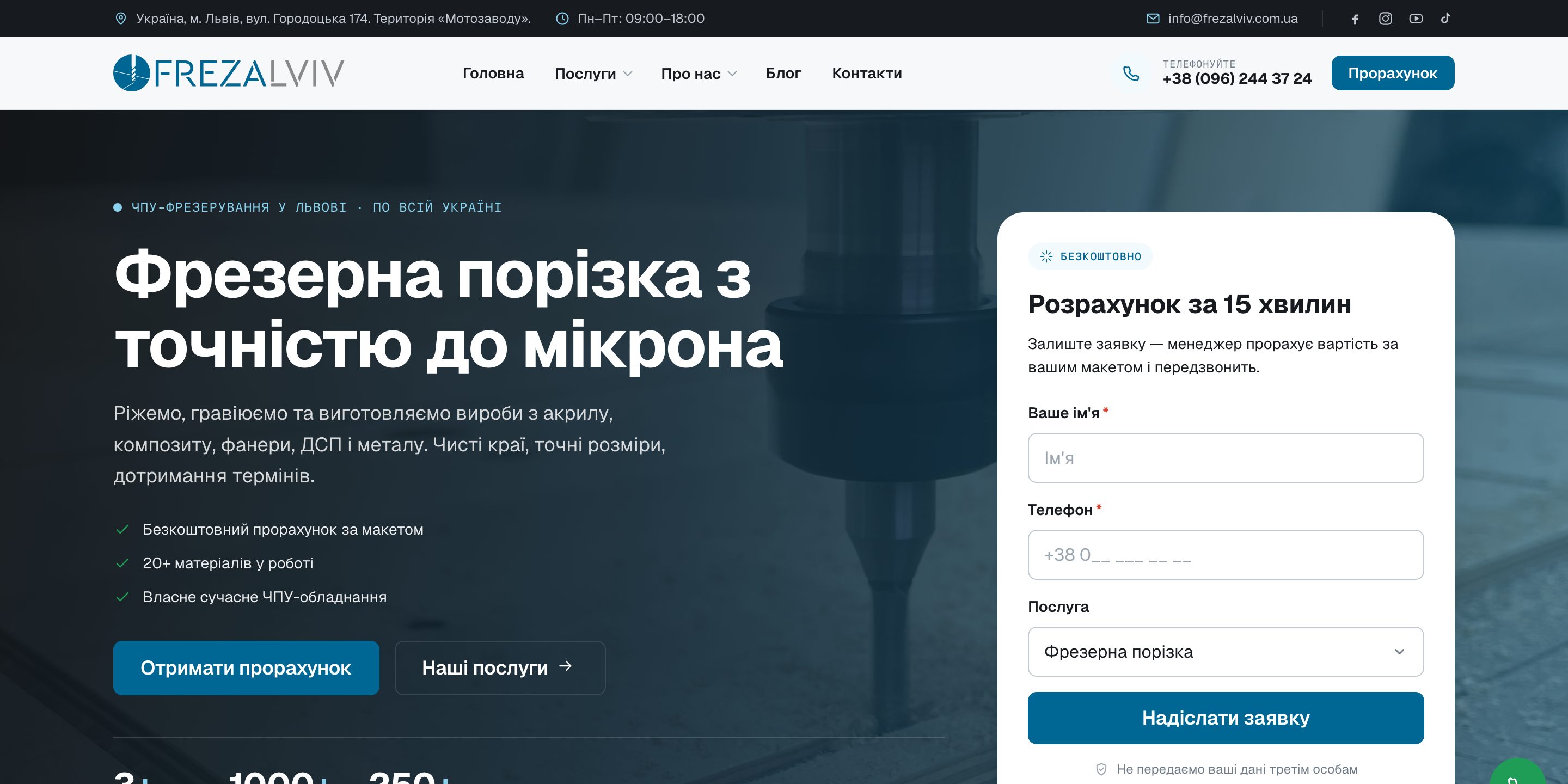Screen dimensions: 1568x784
Task: Click checkmark beside 20+ матеріалів у роботі
Action: coord(122,563)
